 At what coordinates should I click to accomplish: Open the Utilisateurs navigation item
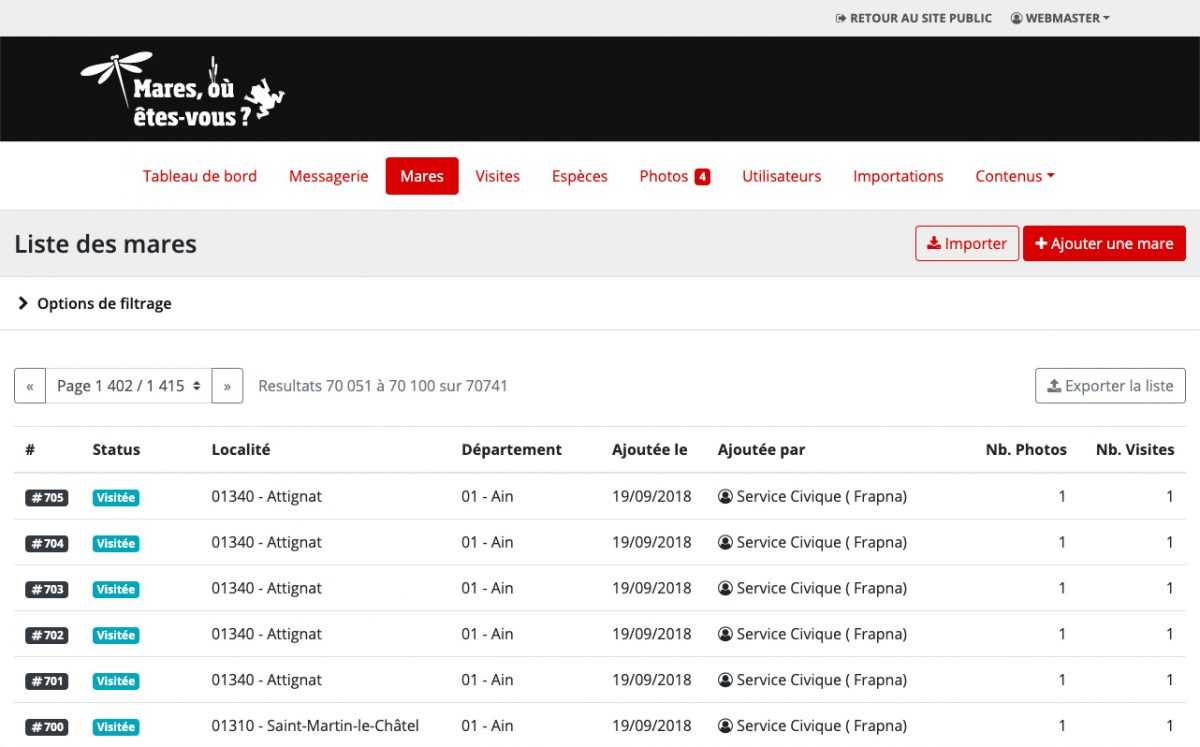781,176
